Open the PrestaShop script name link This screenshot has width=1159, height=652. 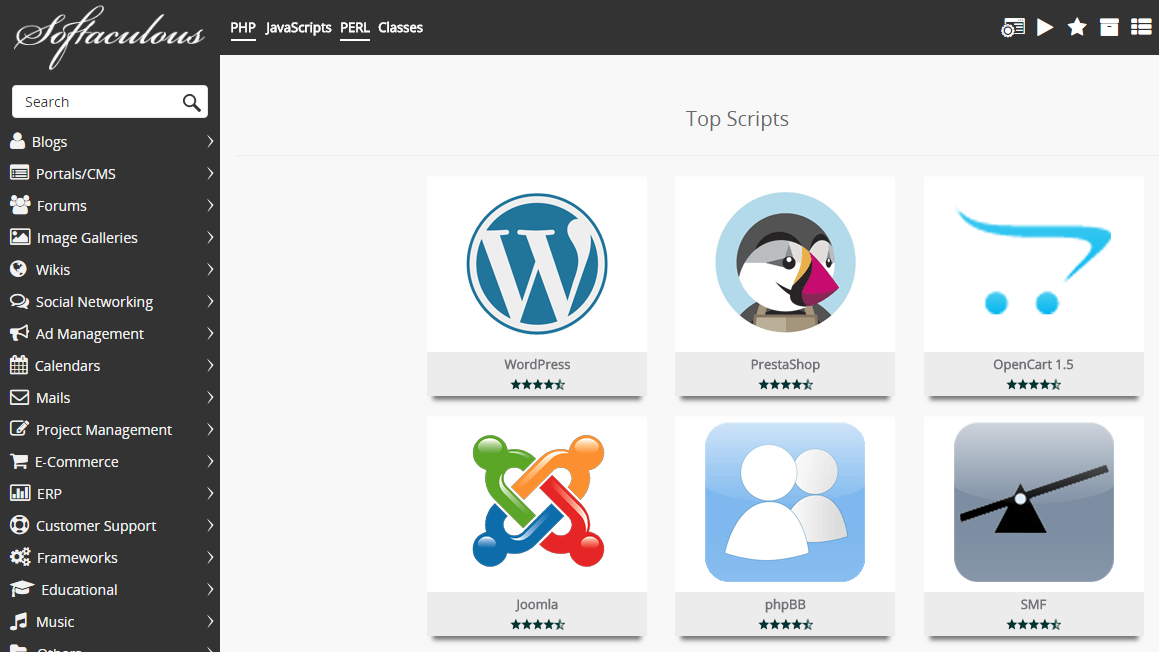[785, 364]
